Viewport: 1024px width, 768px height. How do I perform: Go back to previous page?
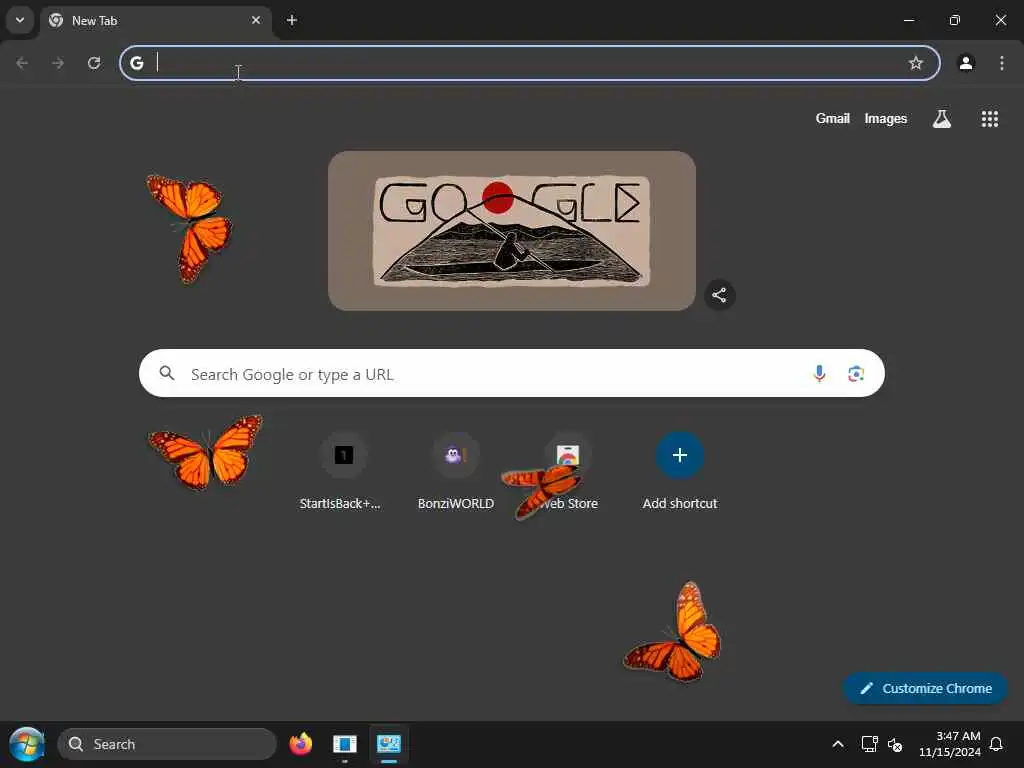(x=22, y=63)
